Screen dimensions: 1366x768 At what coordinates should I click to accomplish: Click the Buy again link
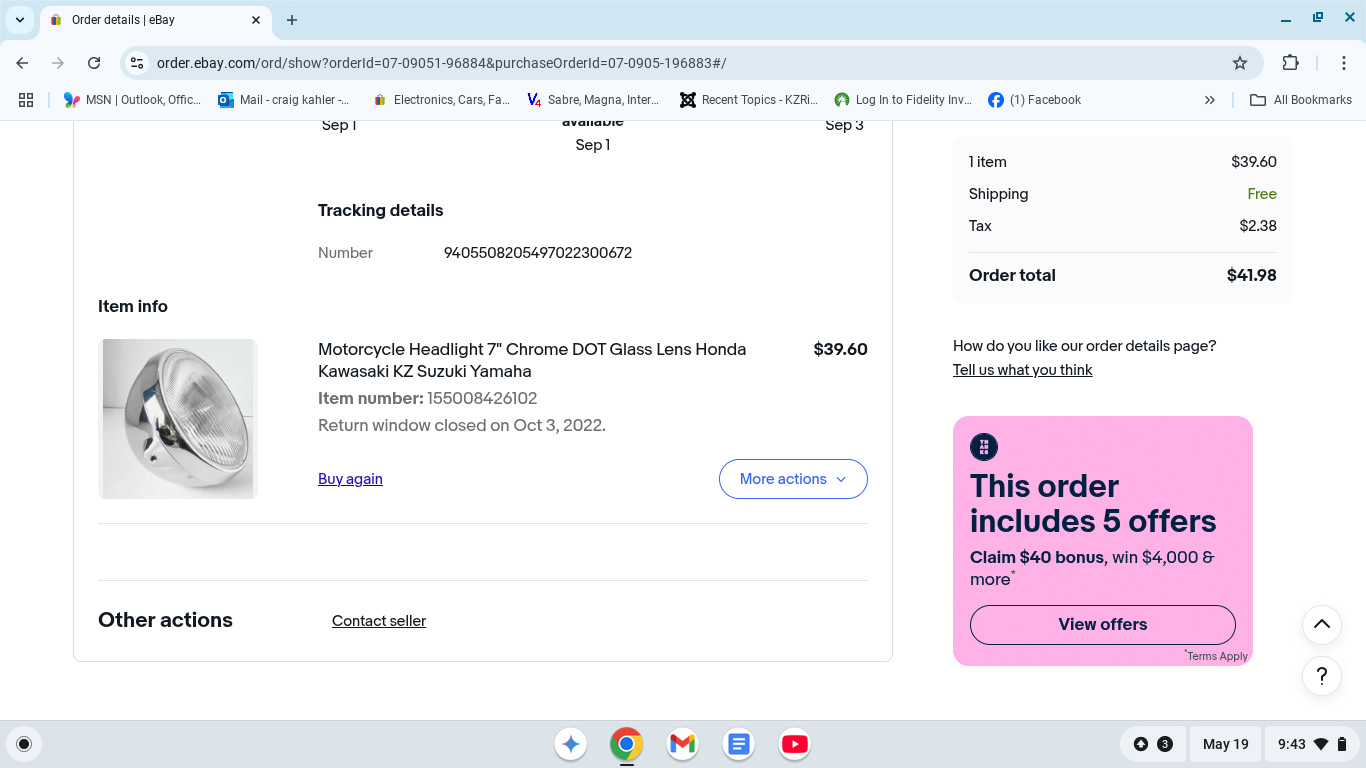point(350,479)
